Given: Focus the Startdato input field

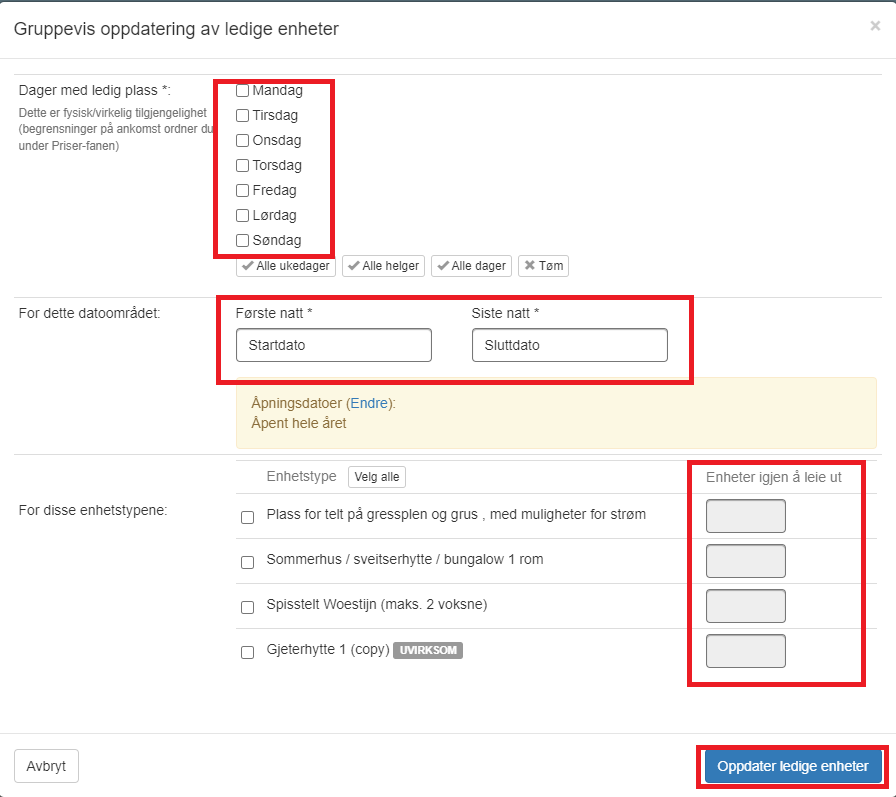Looking at the screenshot, I should pos(334,345).
